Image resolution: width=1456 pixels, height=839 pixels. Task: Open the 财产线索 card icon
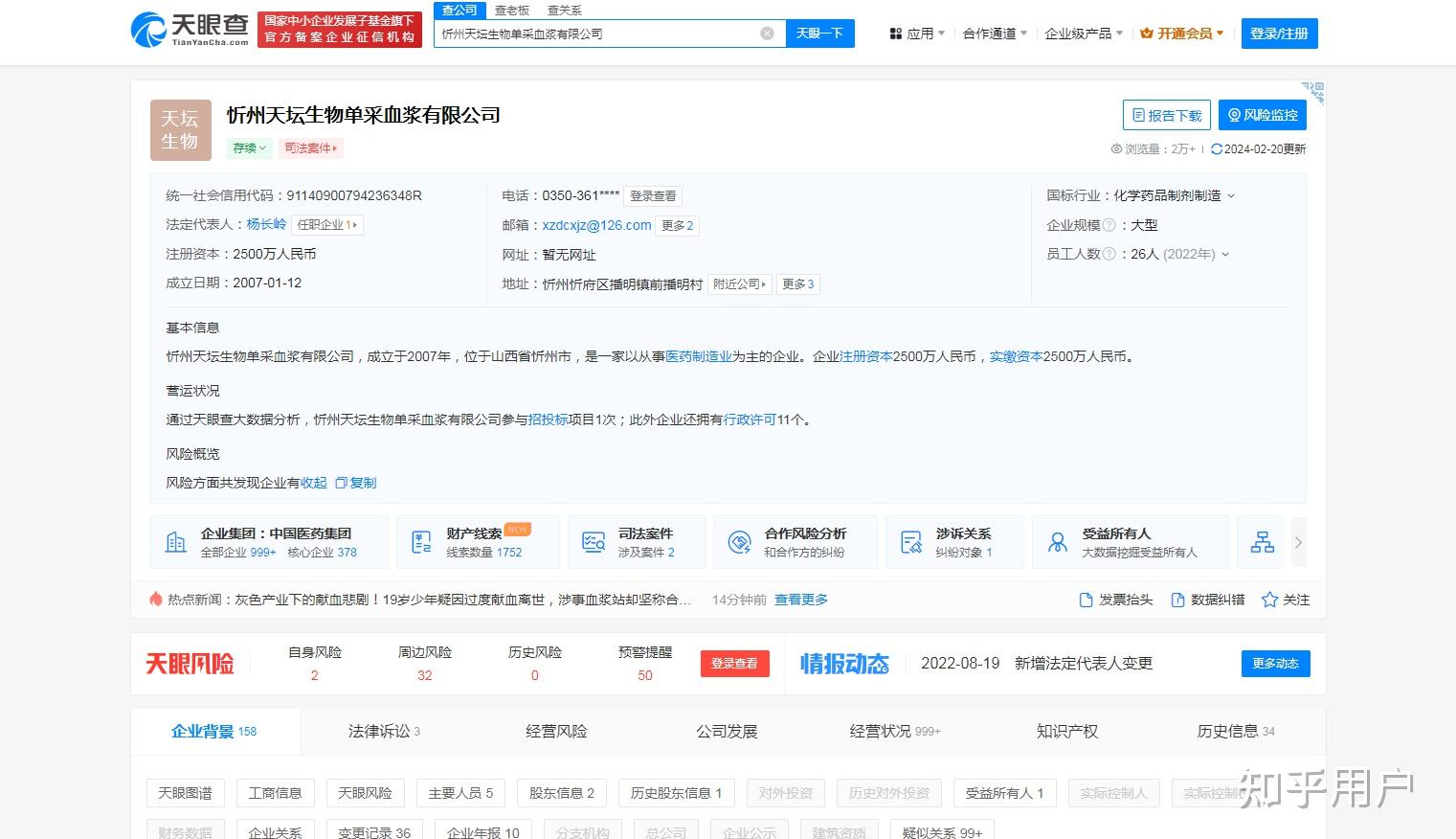point(421,542)
